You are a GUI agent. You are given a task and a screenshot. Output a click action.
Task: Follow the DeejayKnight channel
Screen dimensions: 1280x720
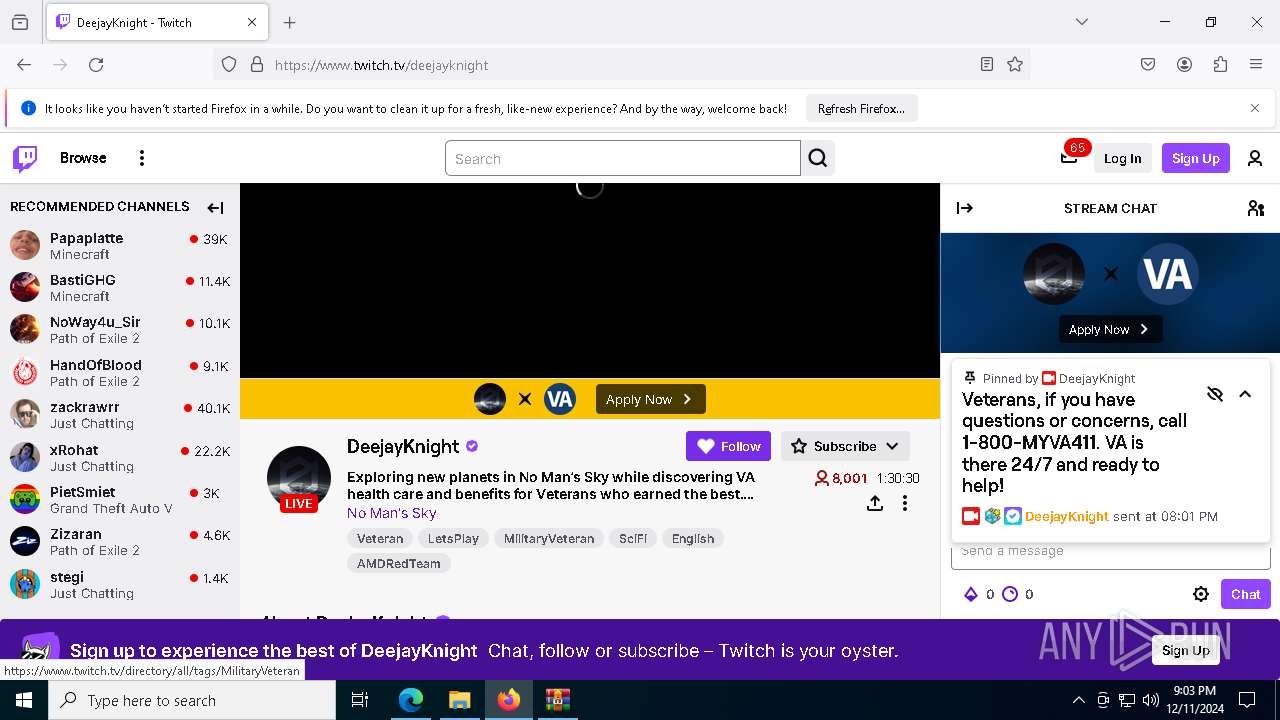pos(729,446)
